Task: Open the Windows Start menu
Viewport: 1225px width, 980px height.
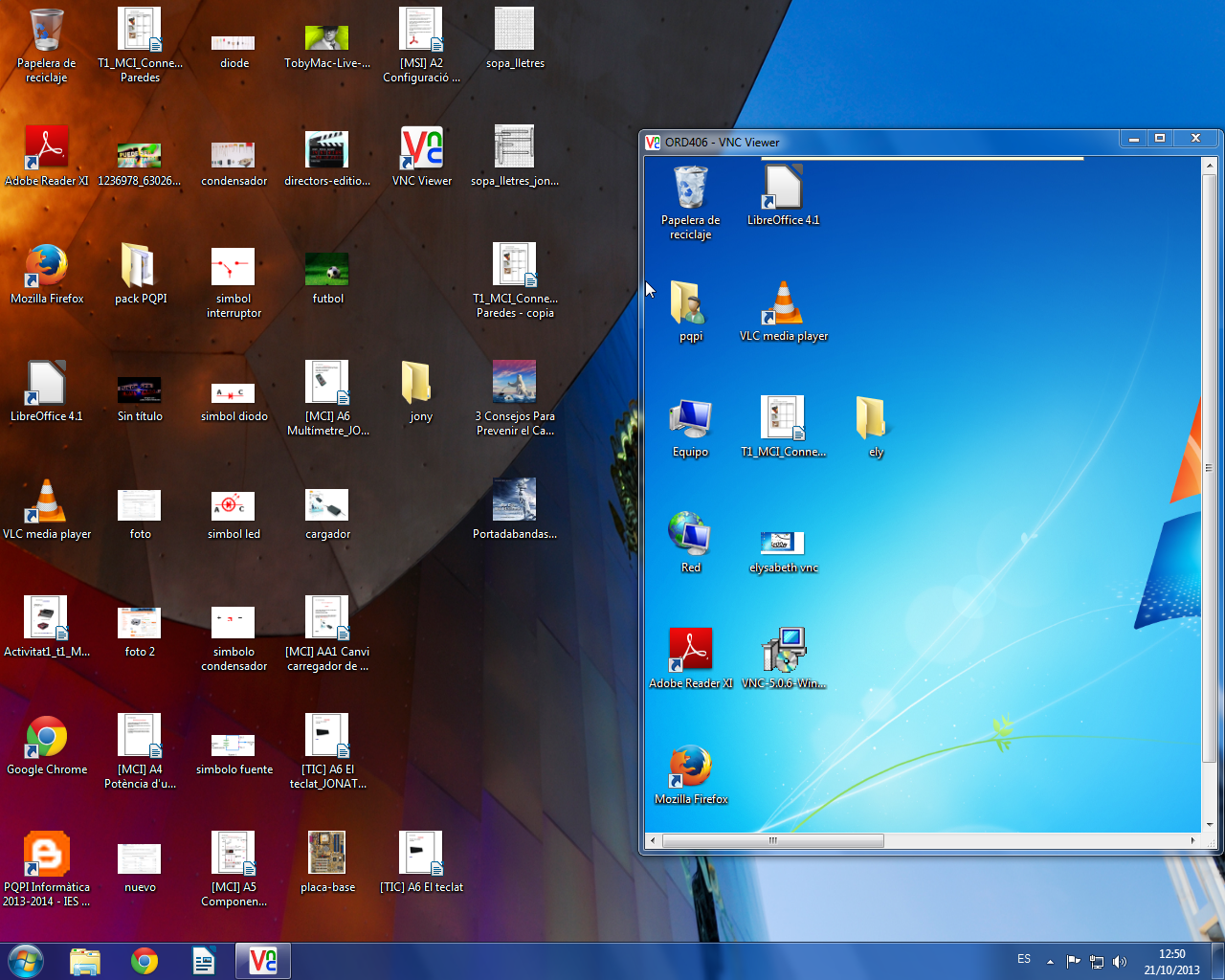Action: [x=25, y=961]
